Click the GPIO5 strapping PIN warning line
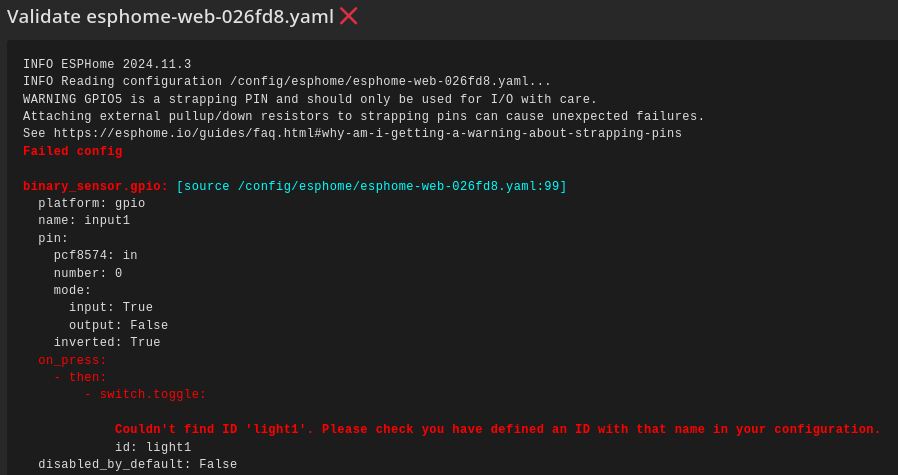Screen dimensions: 898x475 click(x=310, y=100)
